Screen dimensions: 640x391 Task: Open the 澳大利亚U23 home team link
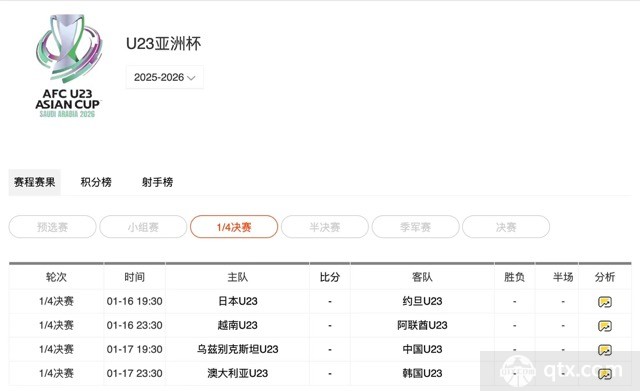point(238,373)
